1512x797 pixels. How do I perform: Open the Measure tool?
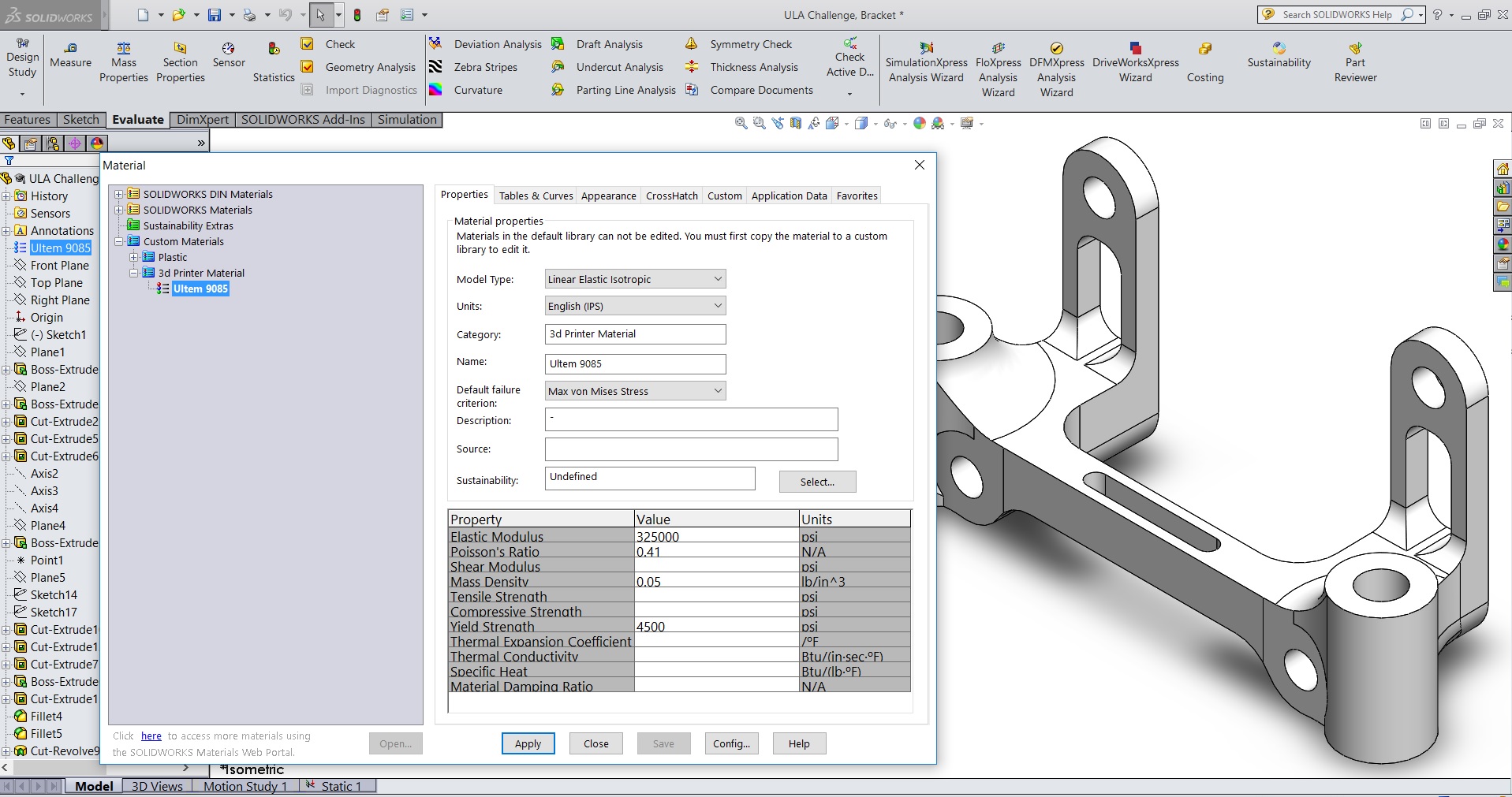coord(70,55)
